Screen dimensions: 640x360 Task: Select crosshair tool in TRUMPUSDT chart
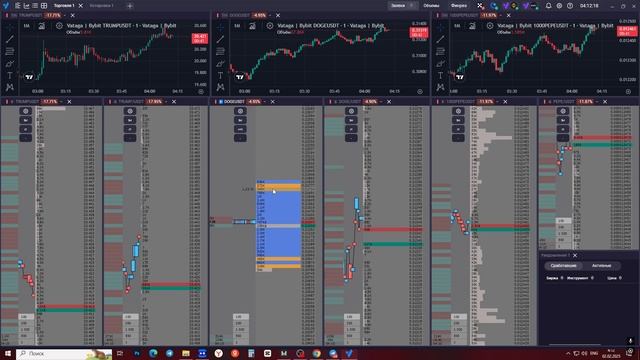coord(10,27)
